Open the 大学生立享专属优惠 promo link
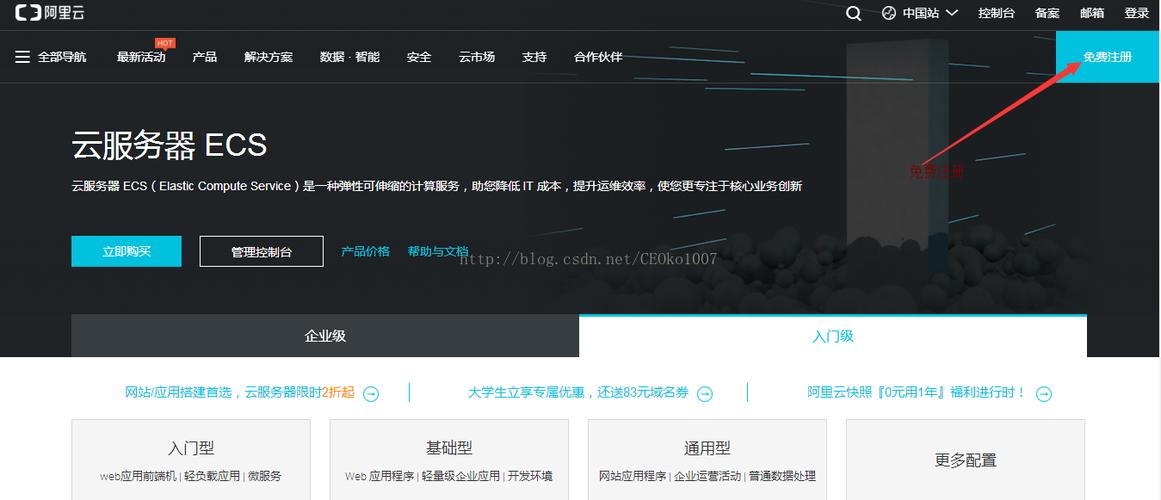The width and height of the screenshot is (1161, 500). 578,393
